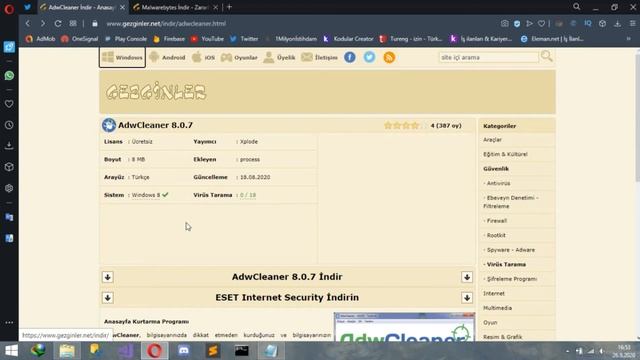The image size is (640, 360).
Task: Click the Gezginler site logo
Action: pyautogui.click(x=156, y=92)
